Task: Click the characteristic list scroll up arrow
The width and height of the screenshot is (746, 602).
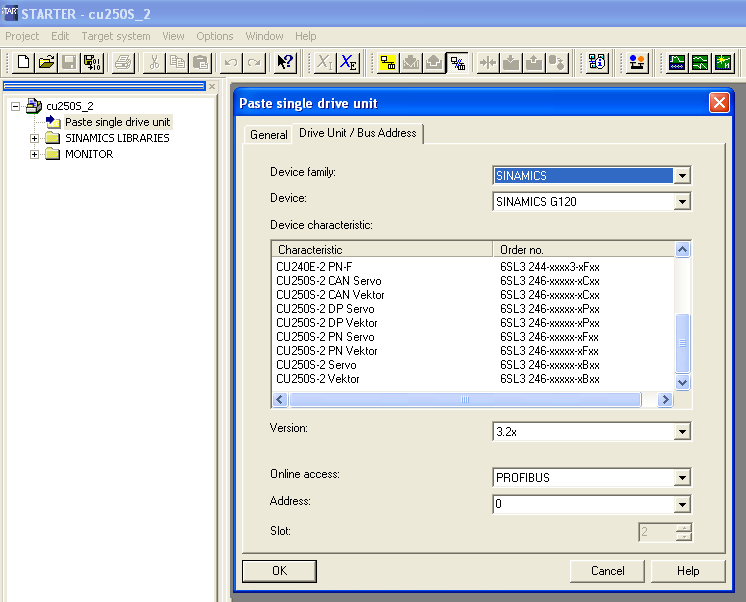Action: [682, 249]
